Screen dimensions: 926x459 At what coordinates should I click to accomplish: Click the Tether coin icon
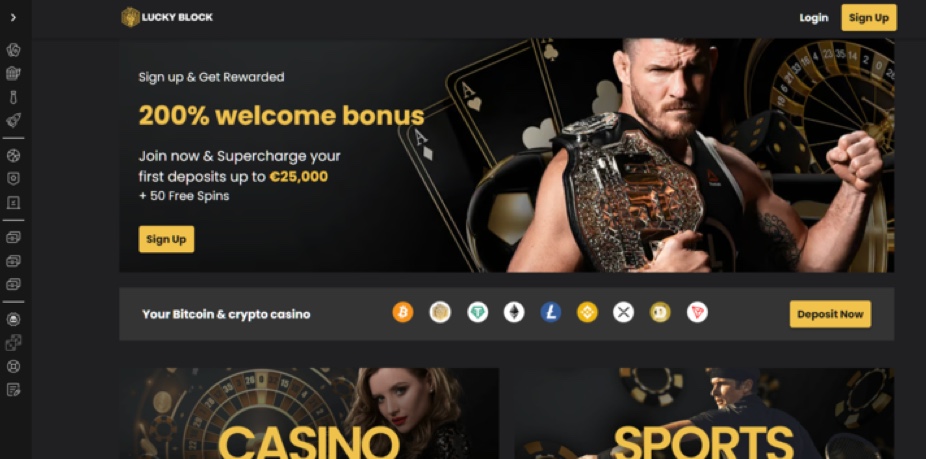click(x=477, y=312)
